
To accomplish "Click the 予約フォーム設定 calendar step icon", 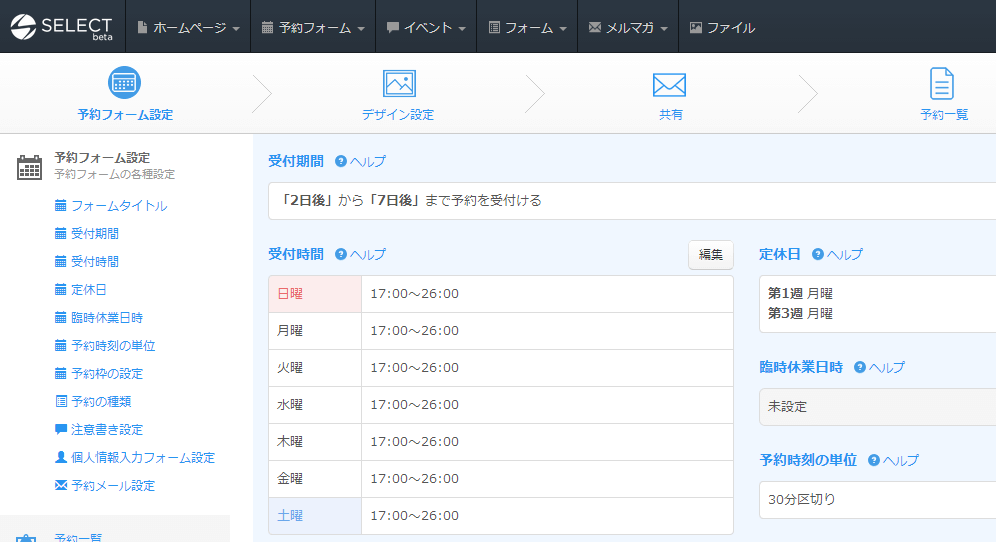I will [x=125, y=83].
